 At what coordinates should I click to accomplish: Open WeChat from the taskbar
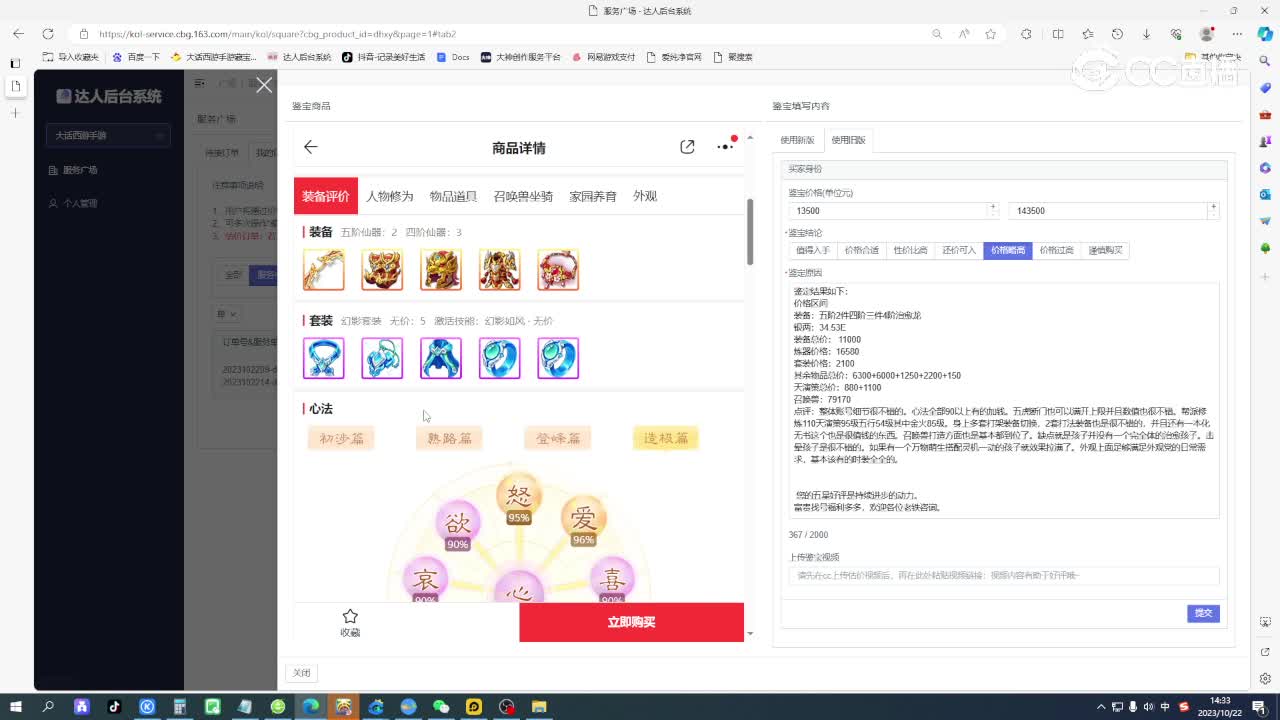441,707
